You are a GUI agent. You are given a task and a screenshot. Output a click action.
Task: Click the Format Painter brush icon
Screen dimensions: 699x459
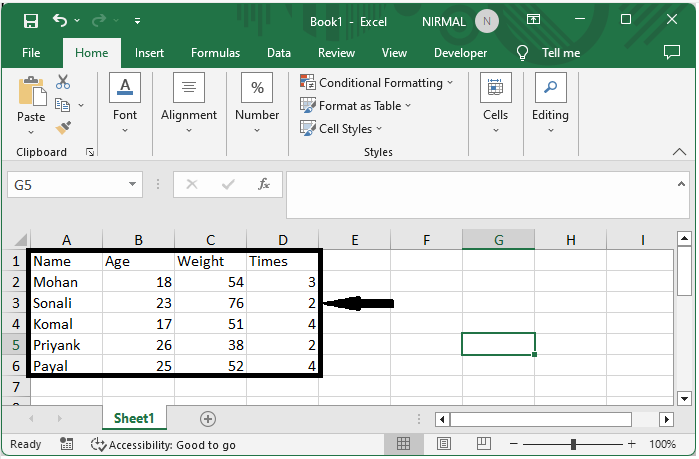point(63,127)
